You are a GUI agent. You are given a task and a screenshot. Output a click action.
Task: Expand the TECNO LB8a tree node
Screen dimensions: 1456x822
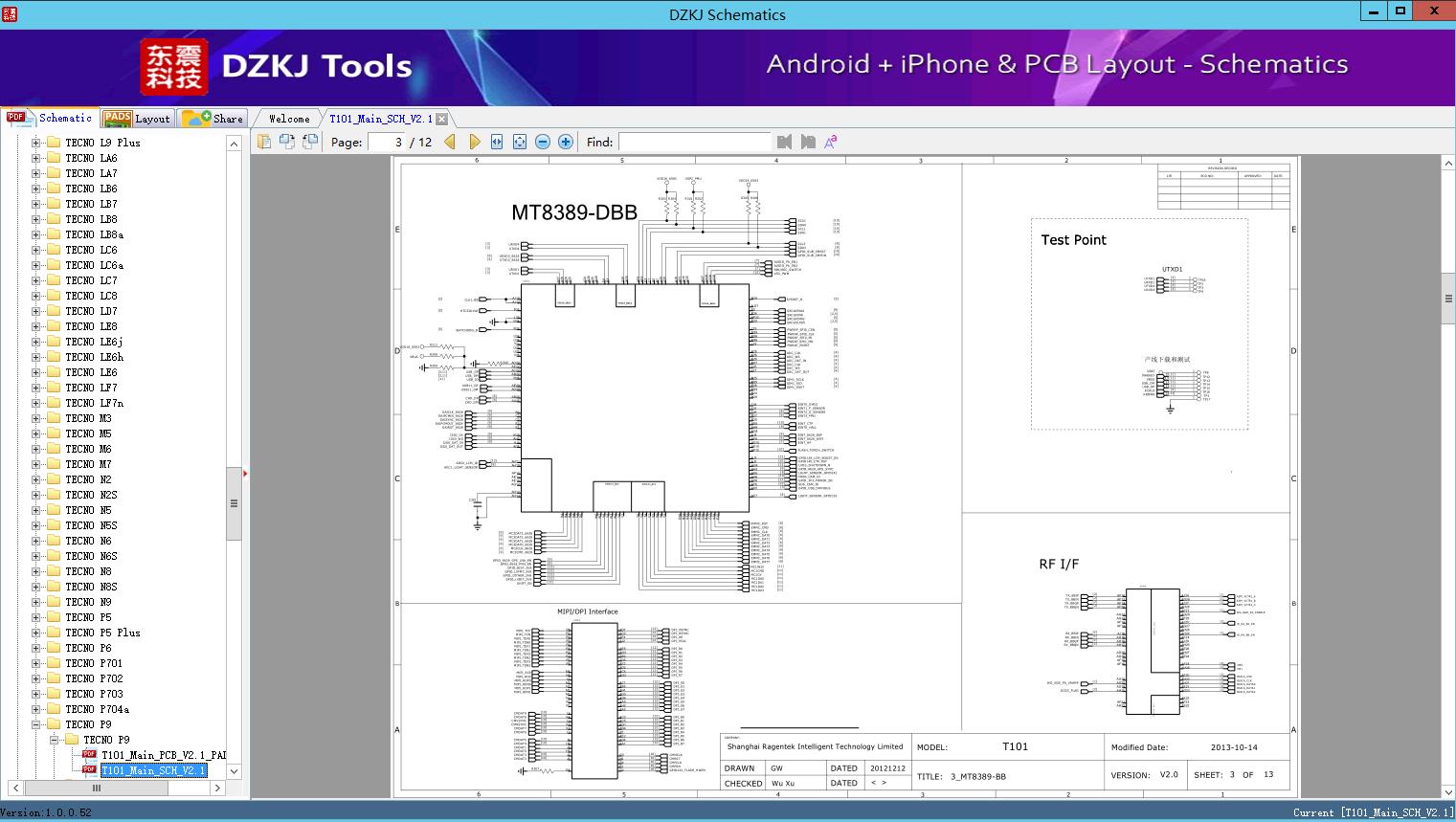pos(36,234)
